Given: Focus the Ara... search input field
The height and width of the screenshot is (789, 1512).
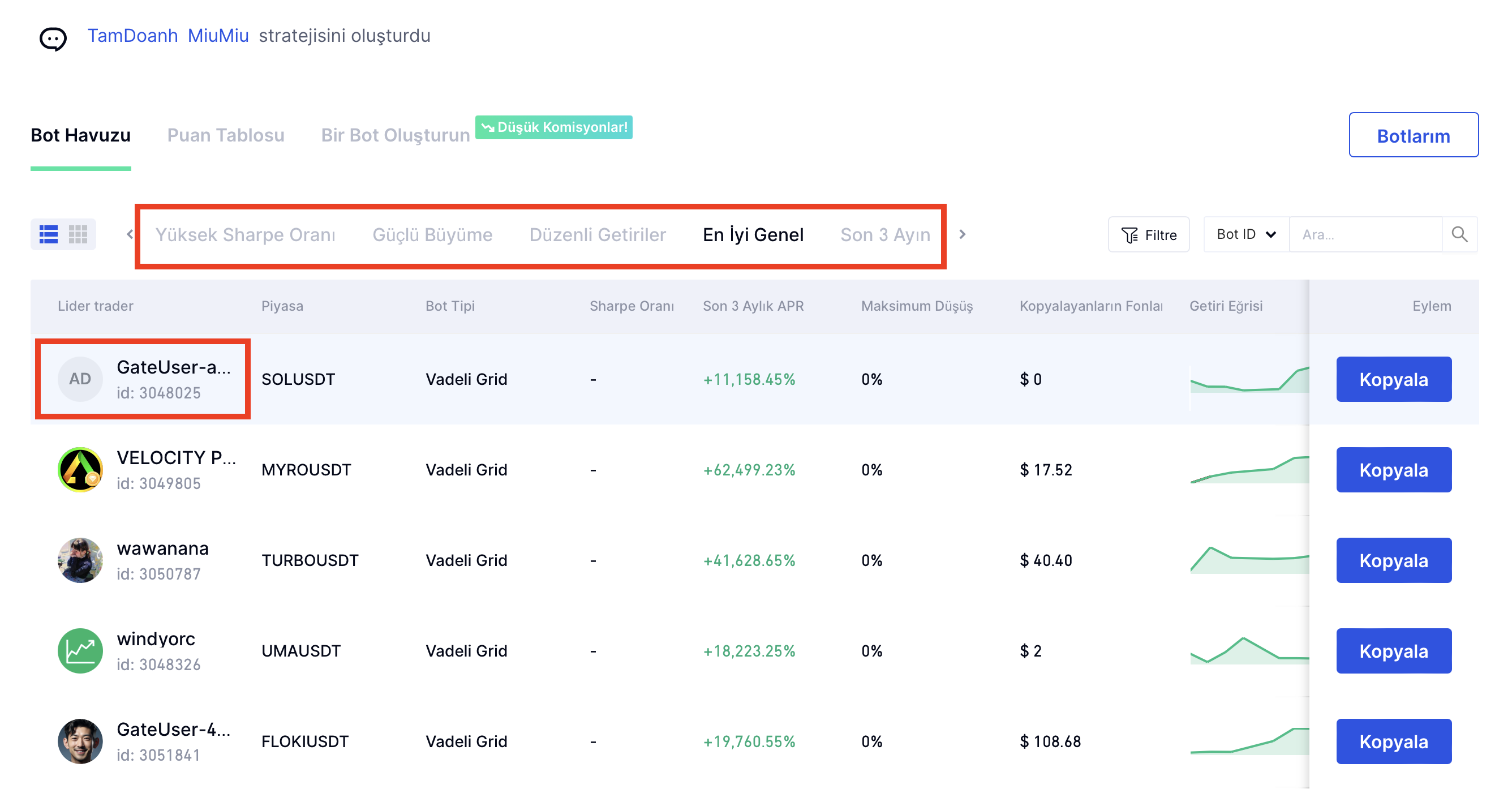Looking at the screenshot, I should coord(1364,235).
